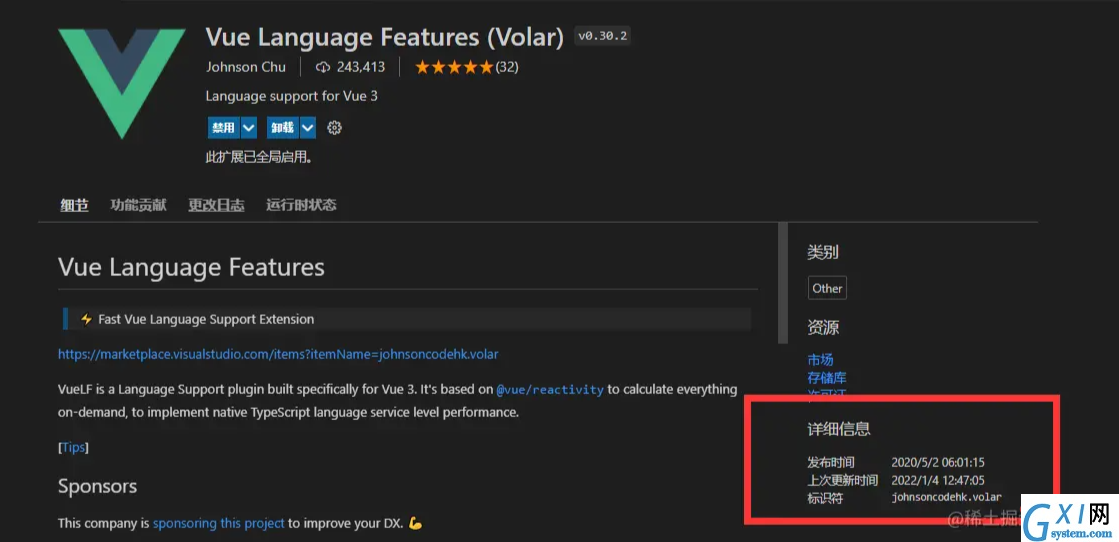Click the Vue logo extension icon
Viewport: 1119px width, 542px height.
pyautogui.click(x=121, y=81)
